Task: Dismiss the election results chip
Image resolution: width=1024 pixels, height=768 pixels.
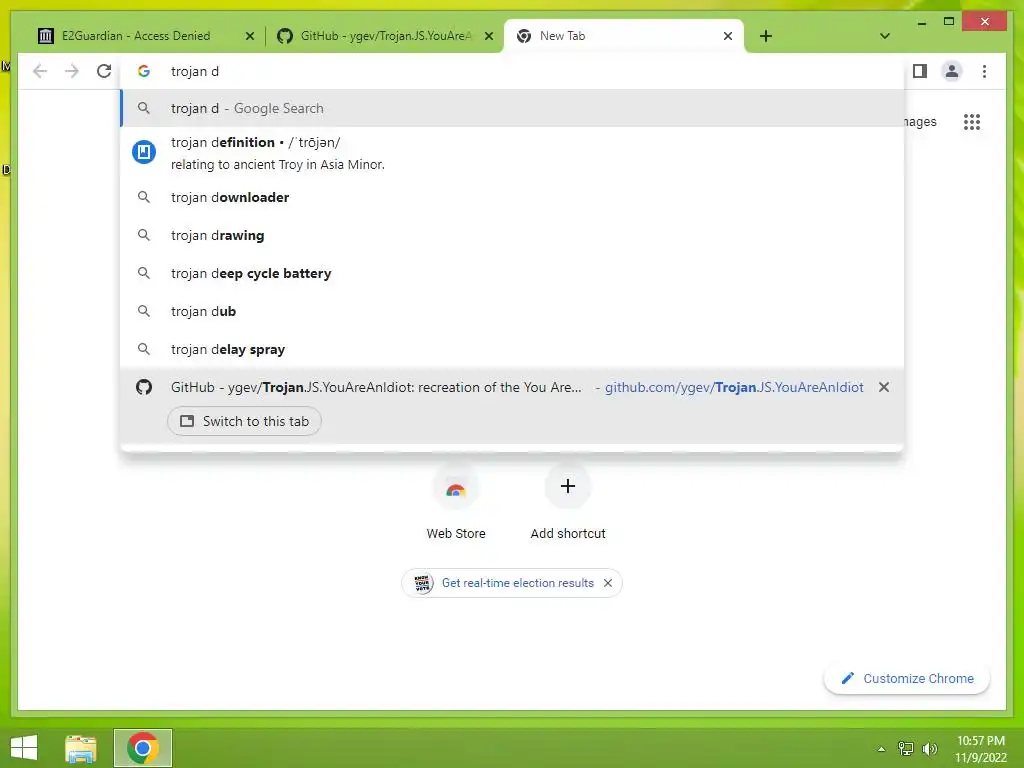Action: click(608, 583)
